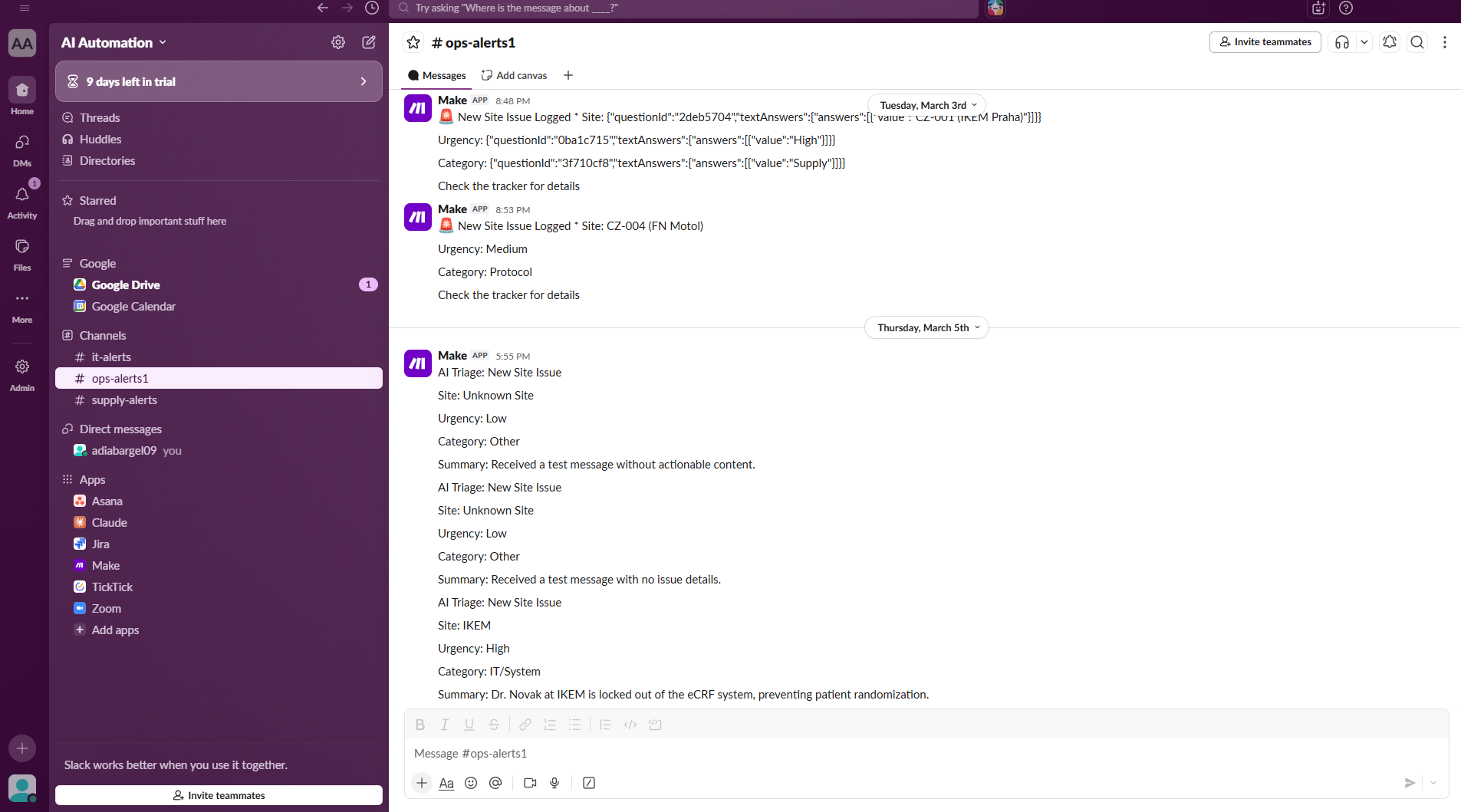Open emoji picker in message composer
The width and height of the screenshot is (1461, 812).
pos(471,783)
